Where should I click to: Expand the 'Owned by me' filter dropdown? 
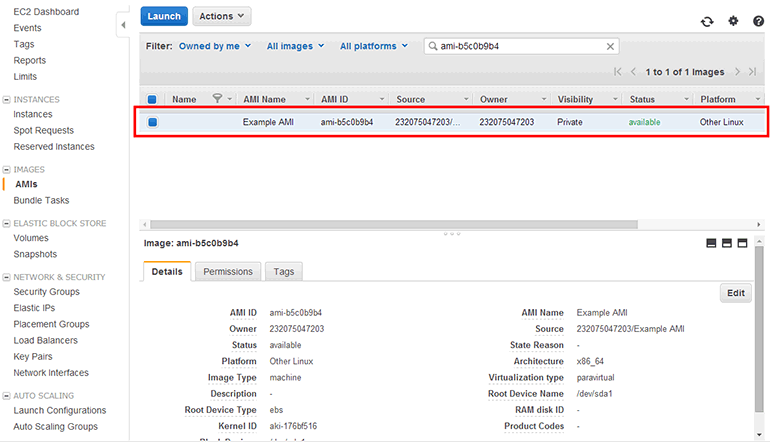coord(215,46)
